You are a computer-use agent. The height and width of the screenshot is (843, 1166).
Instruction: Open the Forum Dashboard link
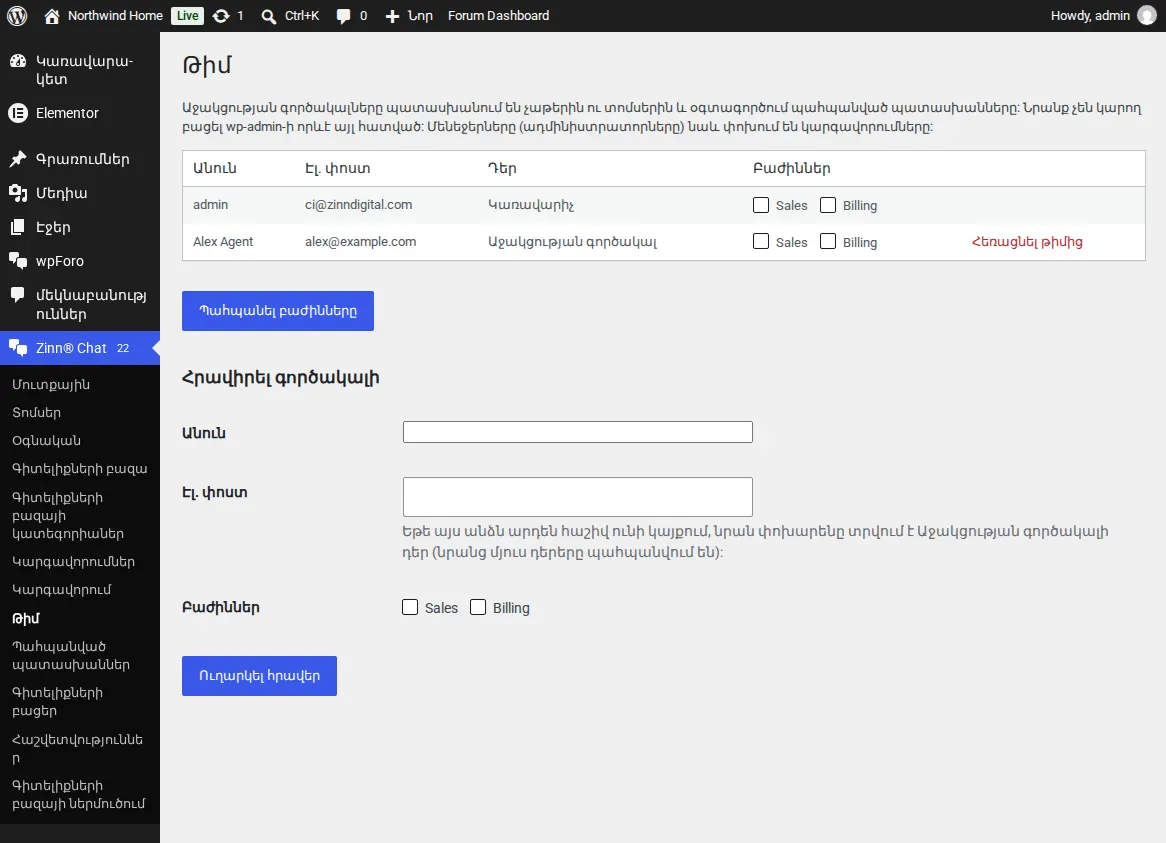(498, 16)
